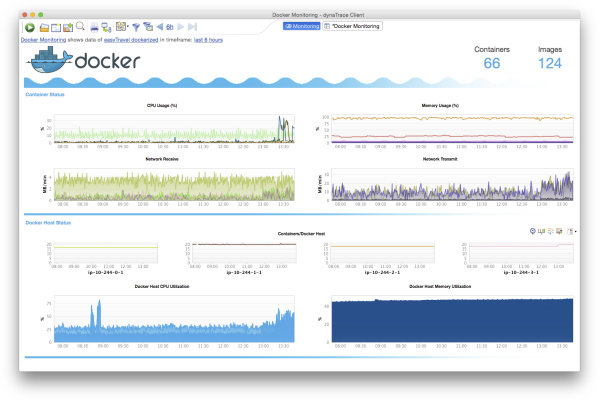Go to previous timeframe with left arrow
This screenshot has width=599, height=401.
(160, 27)
